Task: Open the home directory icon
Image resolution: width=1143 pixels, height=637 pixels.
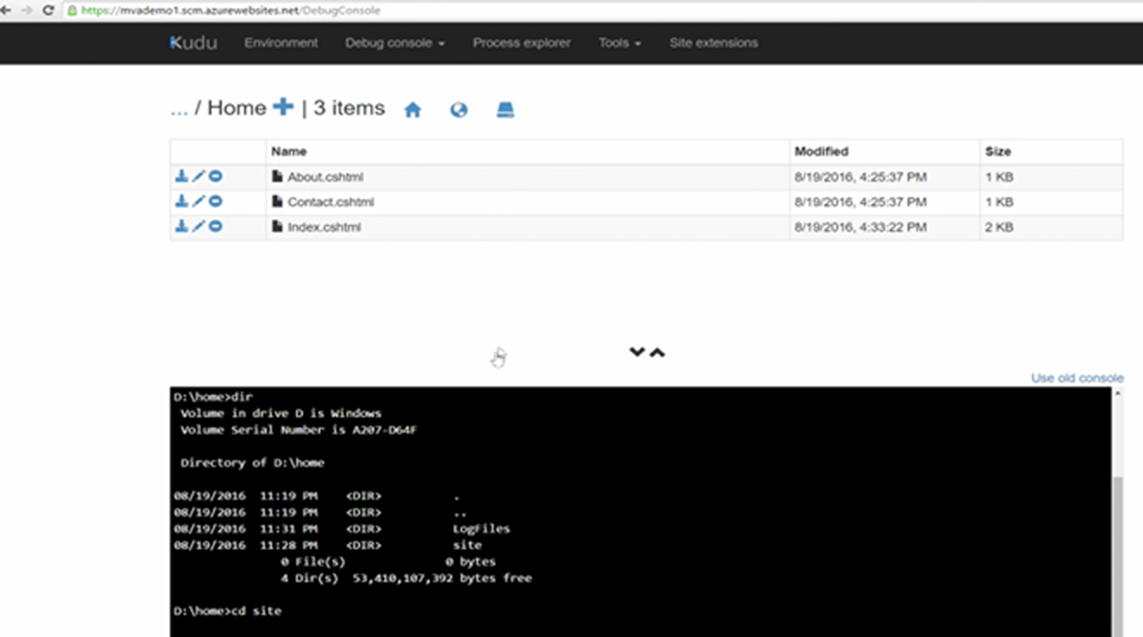Action: tap(413, 109)
